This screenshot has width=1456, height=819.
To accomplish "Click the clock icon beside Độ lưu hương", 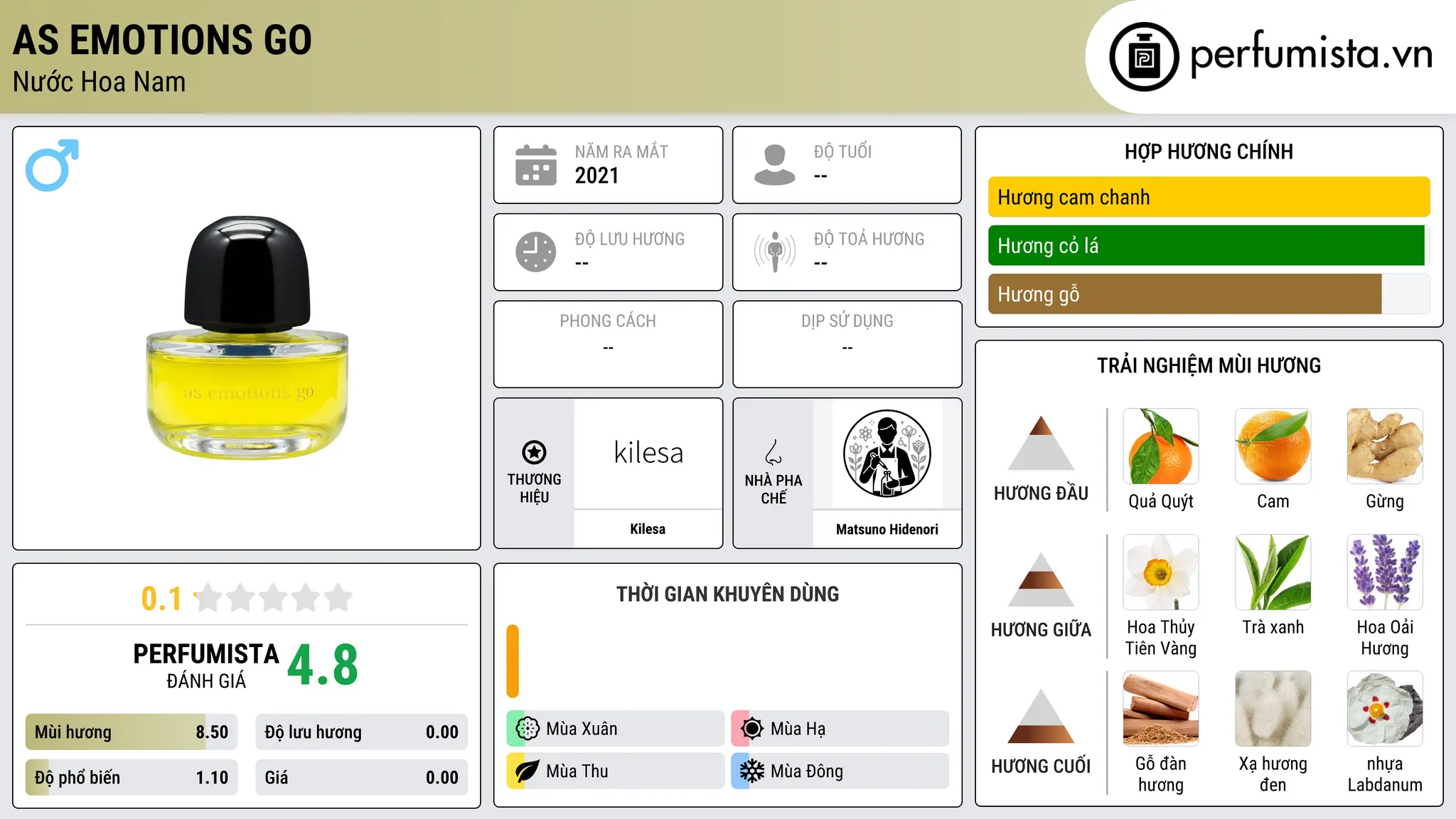I will [536, 252].
